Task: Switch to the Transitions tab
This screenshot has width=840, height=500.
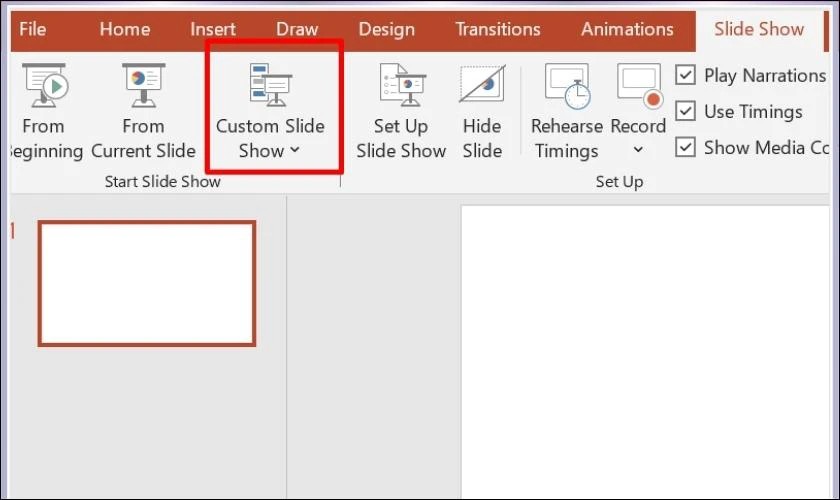Action: (x=498, y=29)
